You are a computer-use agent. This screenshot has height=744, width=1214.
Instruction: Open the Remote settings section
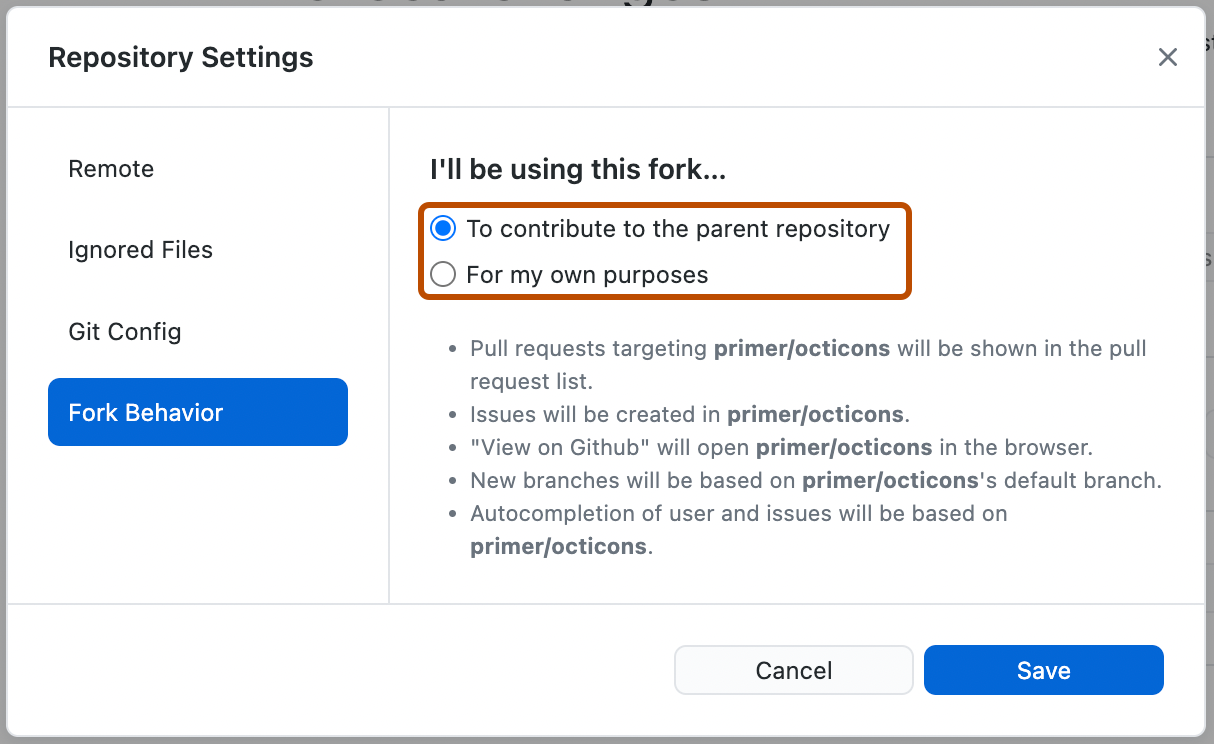point(111,168)
